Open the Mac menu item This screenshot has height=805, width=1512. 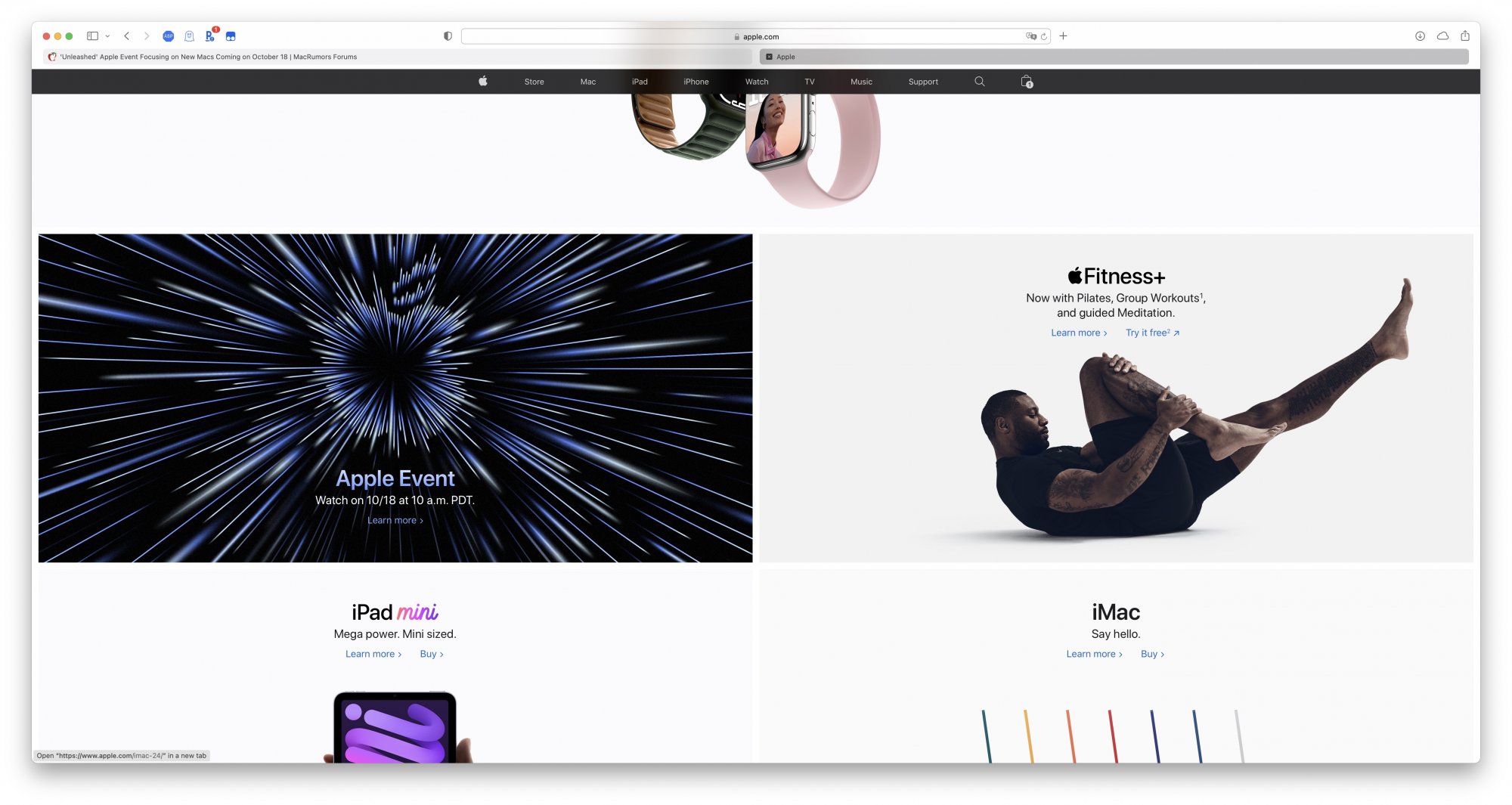(x=588, y=82)
